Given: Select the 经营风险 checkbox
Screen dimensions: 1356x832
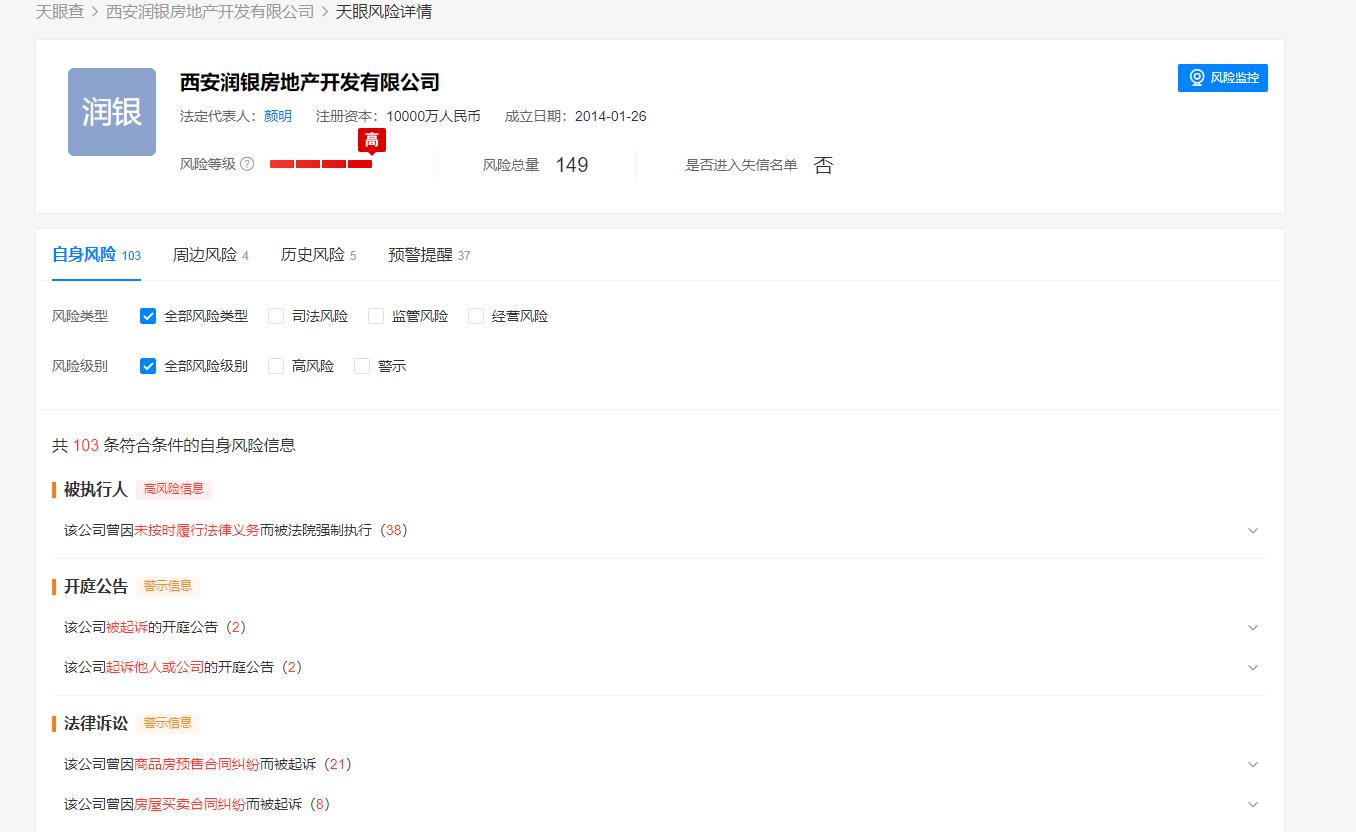Looking at the screenshot, I should click(476, 316).
